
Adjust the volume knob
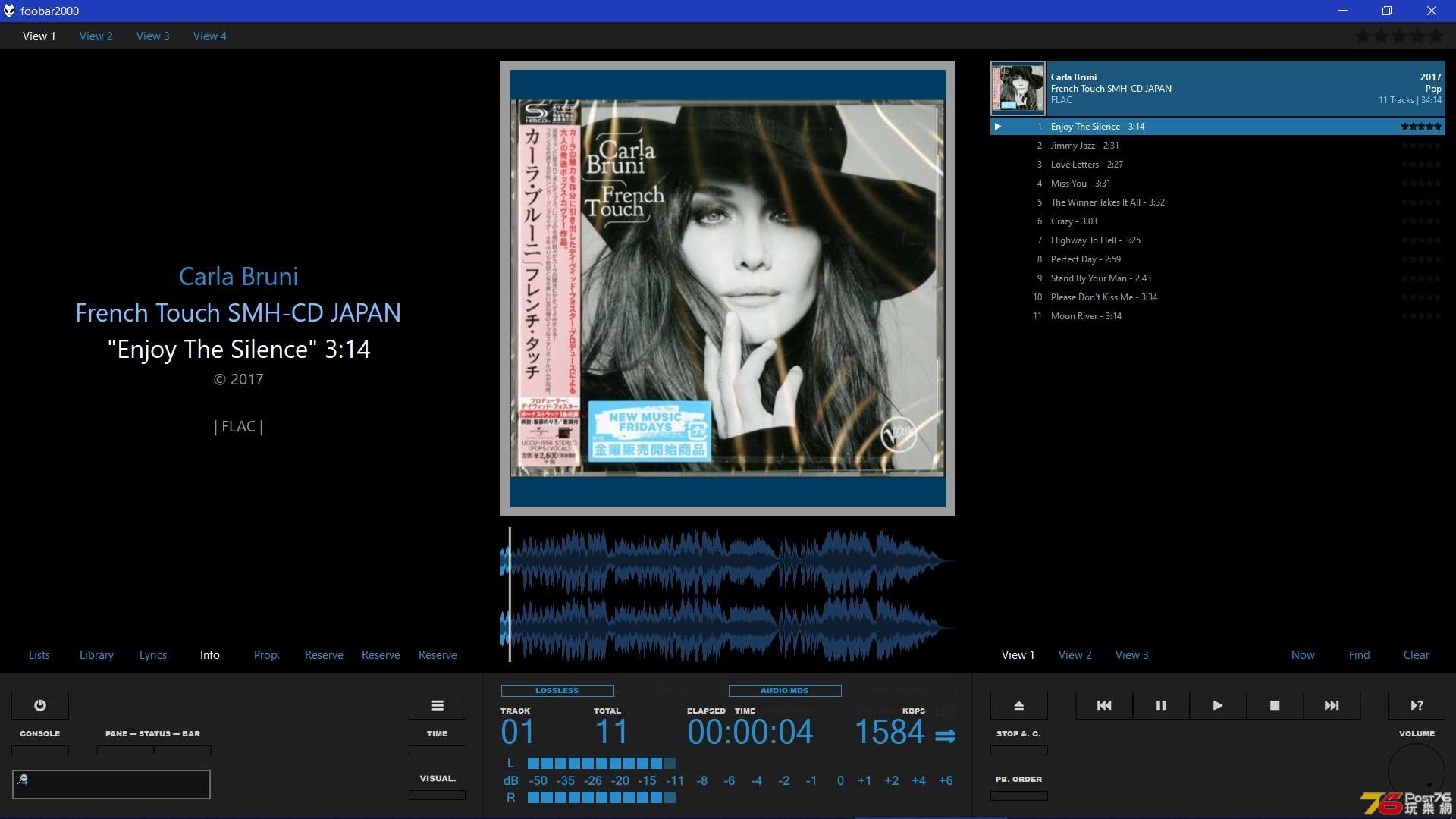[1417, 772]
